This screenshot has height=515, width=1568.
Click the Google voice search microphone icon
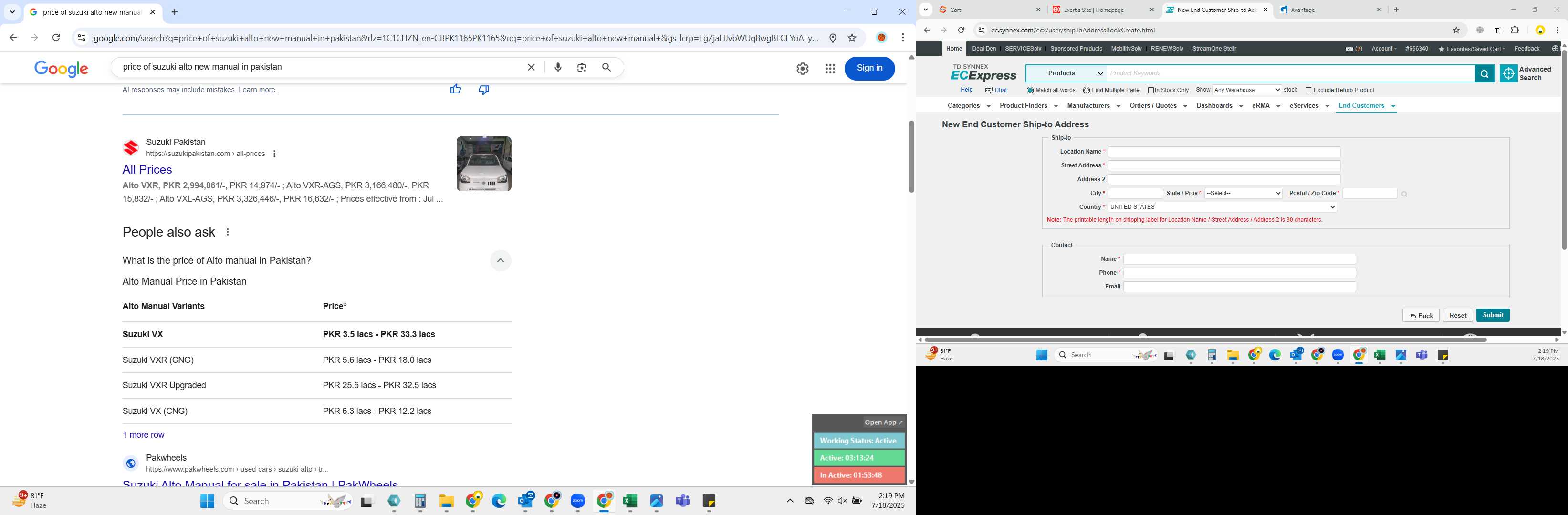[x=558, y=68]
